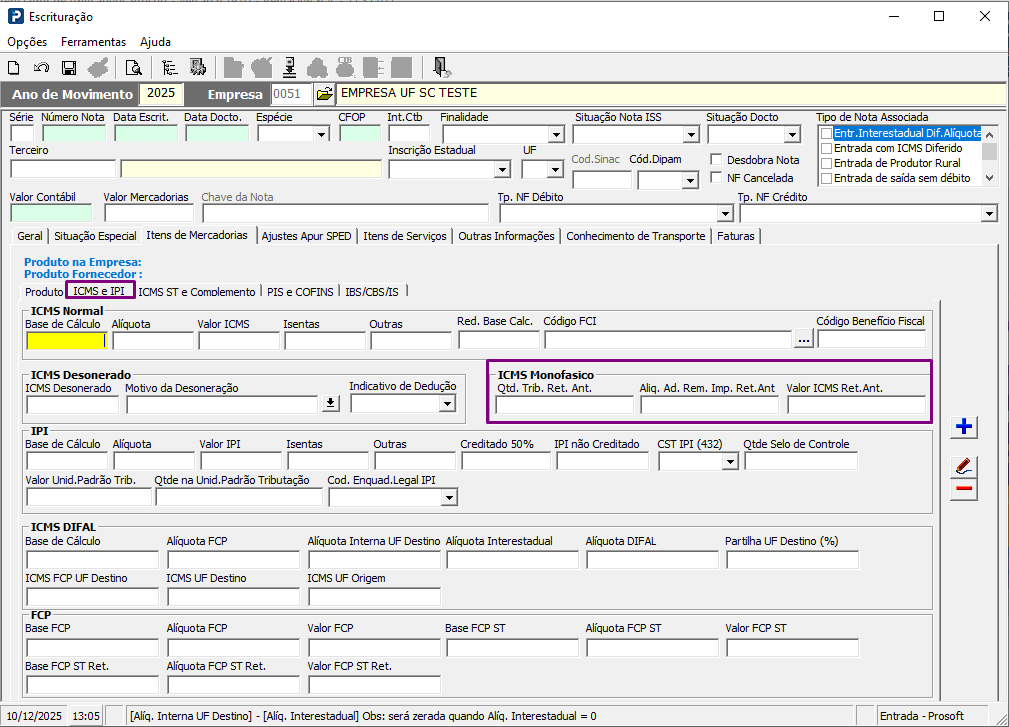Click the Save floppy disk icon
Viewport: 1009px width, 727px height.
69,68
